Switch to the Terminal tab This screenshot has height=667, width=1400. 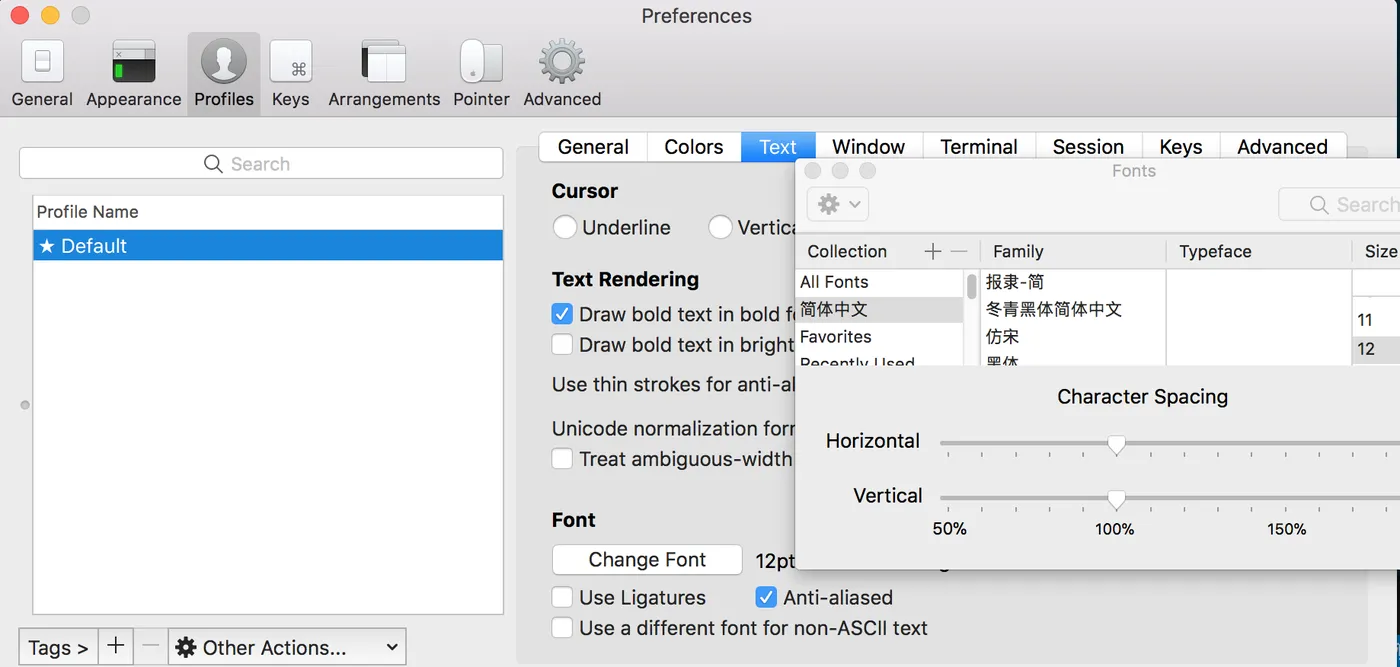978,147
